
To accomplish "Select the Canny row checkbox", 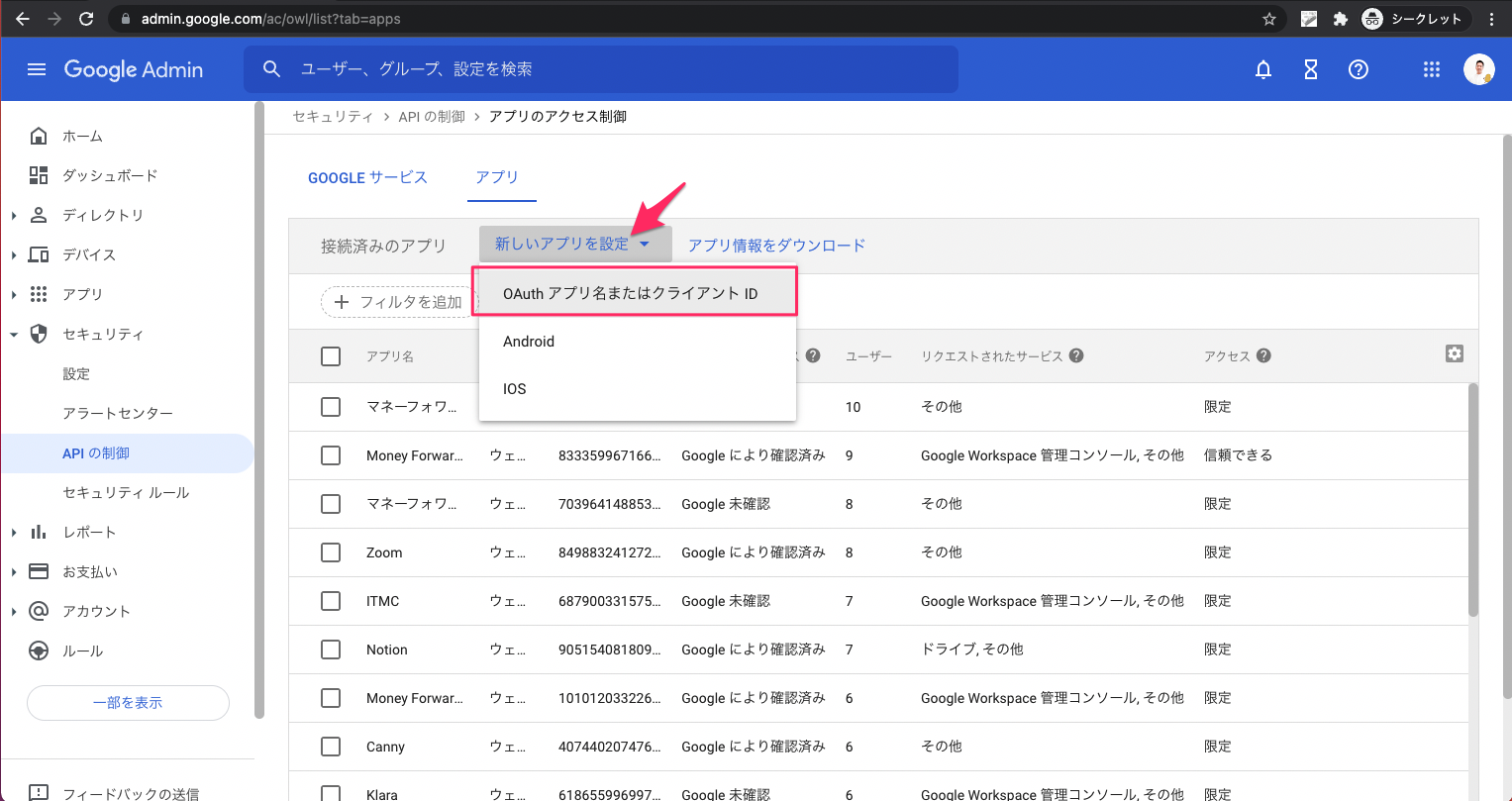I will point(331,747).
